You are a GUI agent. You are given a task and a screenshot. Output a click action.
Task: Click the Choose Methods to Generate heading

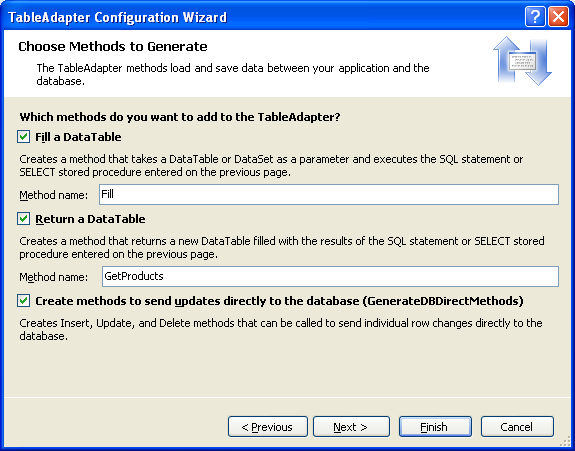113,47
